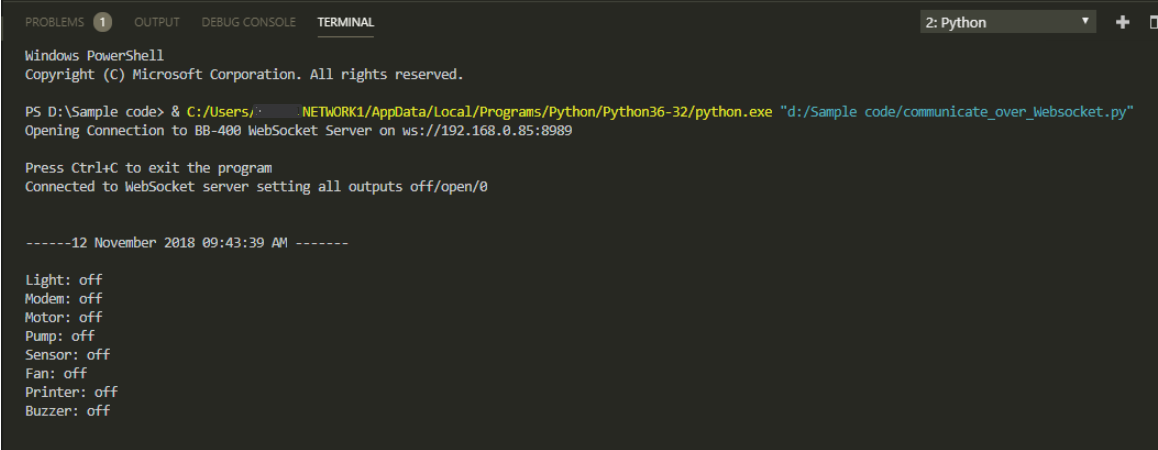This screenshot has height=450, width=1158.
Task: Select the TERMINAL tab
Action: point(345,22)
